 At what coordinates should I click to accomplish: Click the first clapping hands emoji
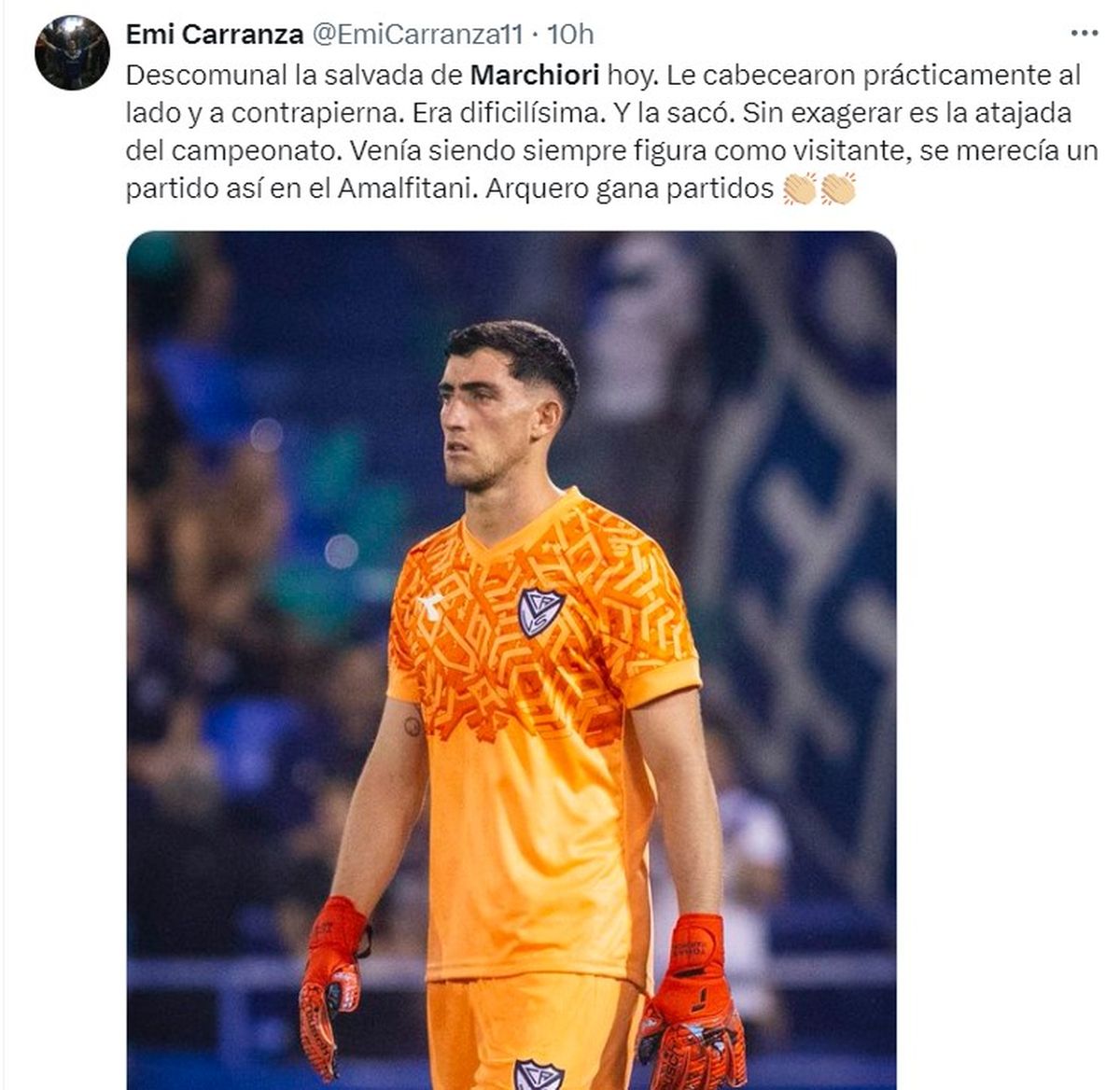point(800,189)
